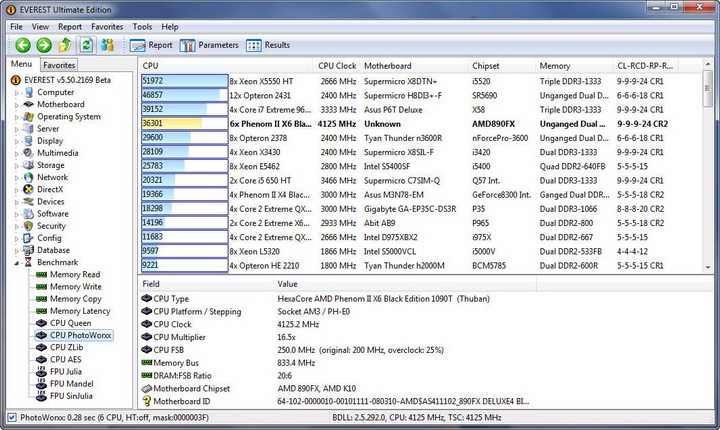Sort by the CPU Clock column header
The image size is (720, 430).
[337, 66]
